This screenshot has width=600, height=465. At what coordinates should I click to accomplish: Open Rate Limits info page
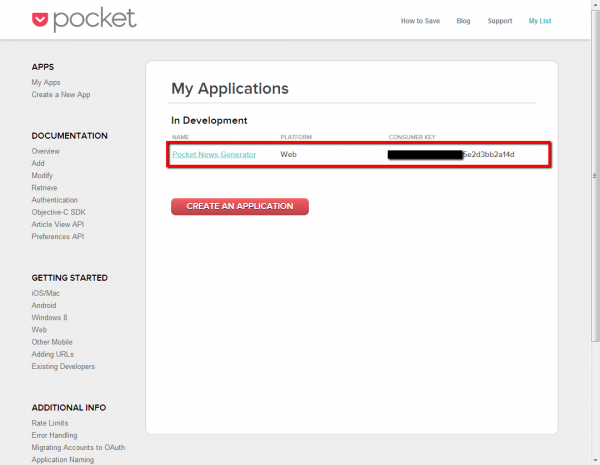pos(50,423)
